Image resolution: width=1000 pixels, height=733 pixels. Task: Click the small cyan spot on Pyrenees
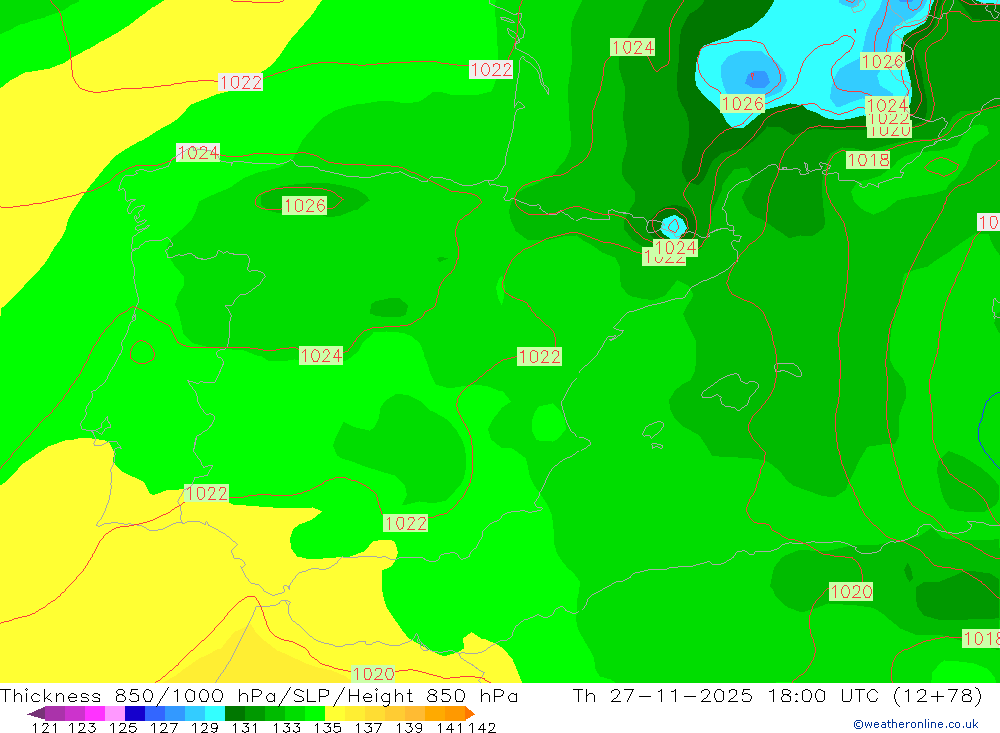pyautogui.click(x=673, y=226)
